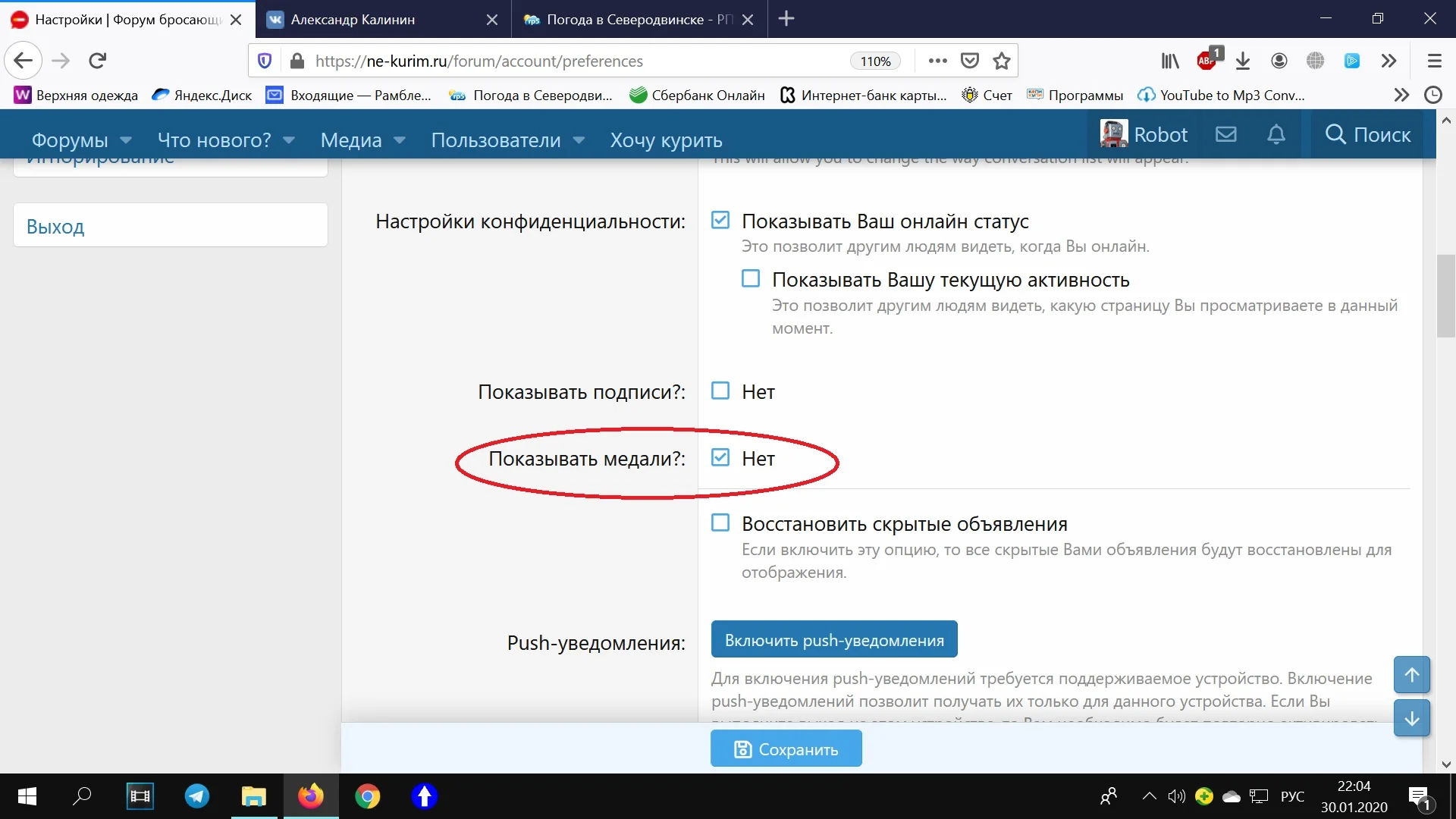This screenshot has width=1456, height=819.
Task: Click the Robot profile avatar
Action: pos(1113,133)
